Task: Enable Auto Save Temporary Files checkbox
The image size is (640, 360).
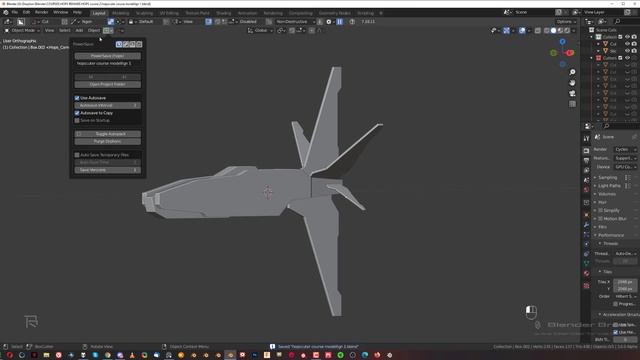Action: tap(77, 155)
